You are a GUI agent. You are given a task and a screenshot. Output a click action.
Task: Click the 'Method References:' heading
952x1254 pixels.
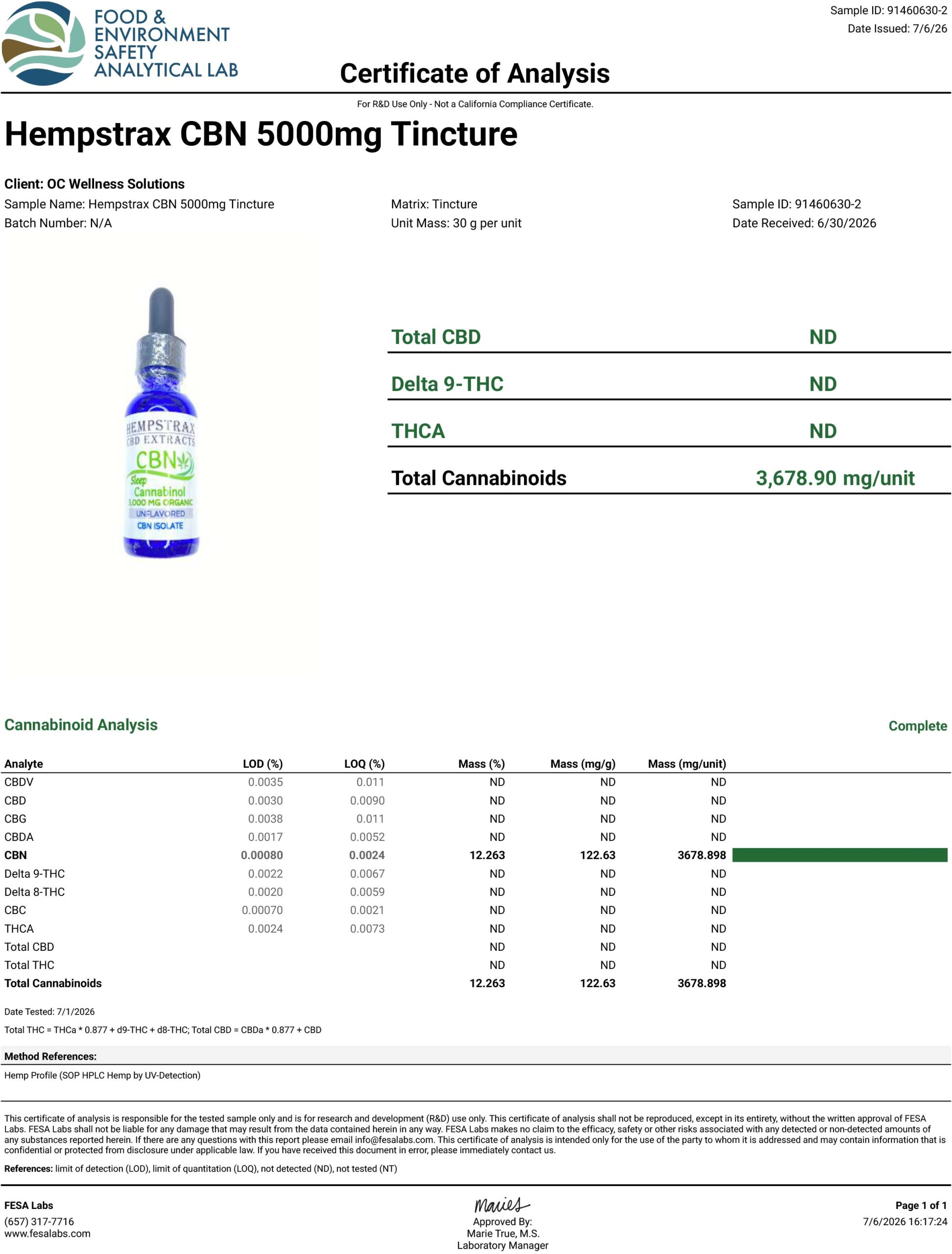click(50, 1057)
